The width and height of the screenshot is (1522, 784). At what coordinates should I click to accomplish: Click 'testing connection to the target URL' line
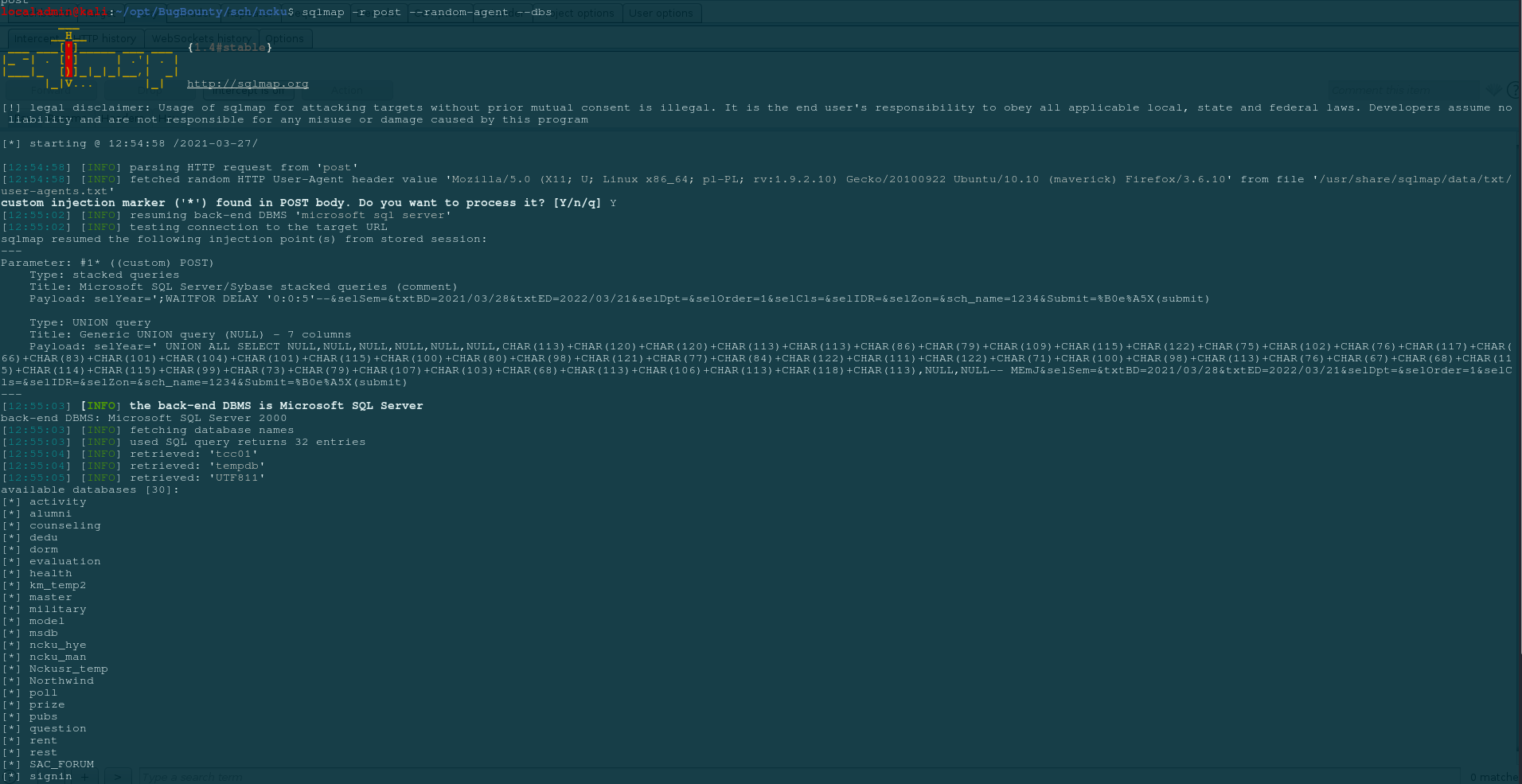194,227
